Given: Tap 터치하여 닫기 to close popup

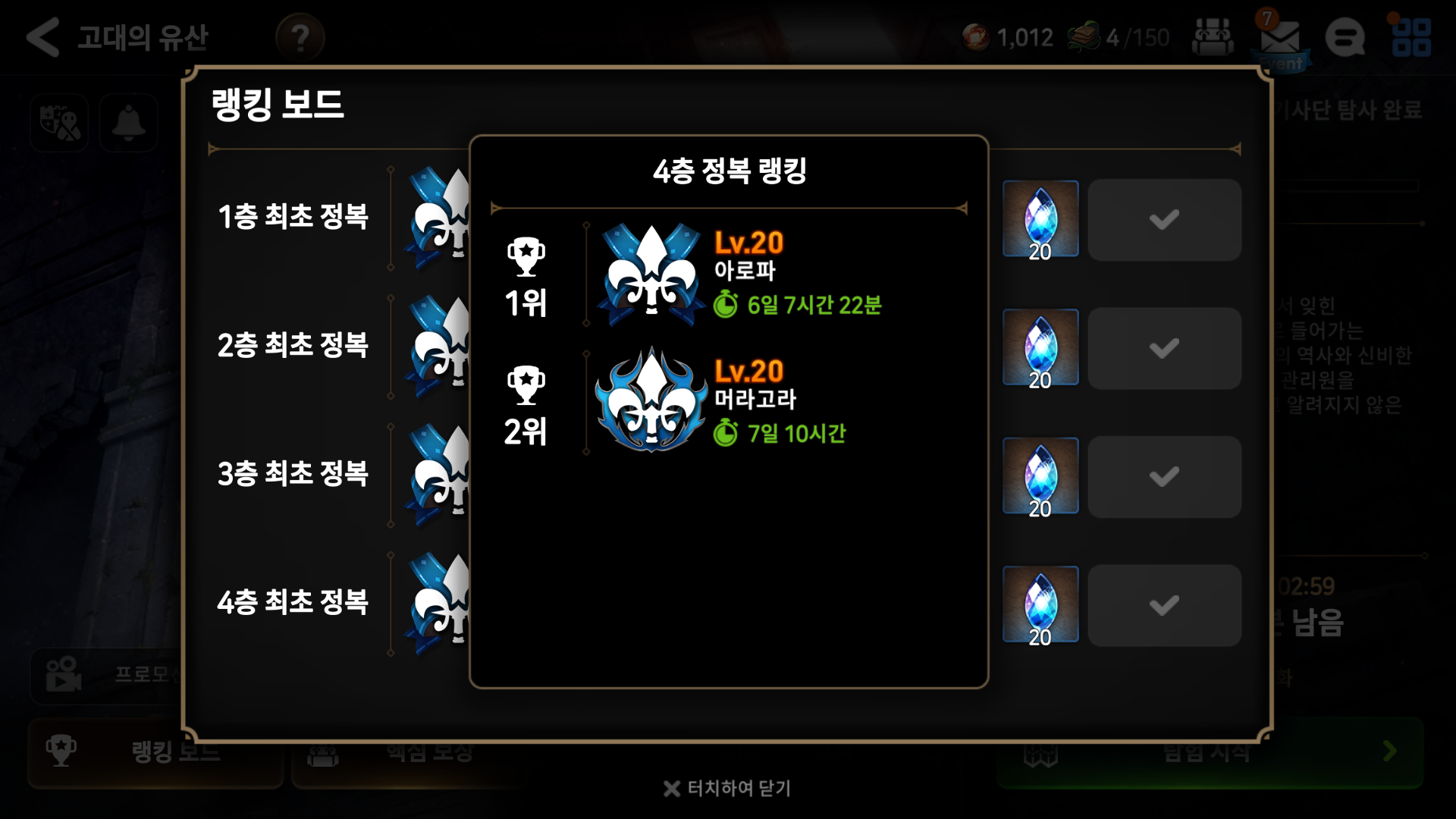Looking at the screenshot, I should point(727,789).
